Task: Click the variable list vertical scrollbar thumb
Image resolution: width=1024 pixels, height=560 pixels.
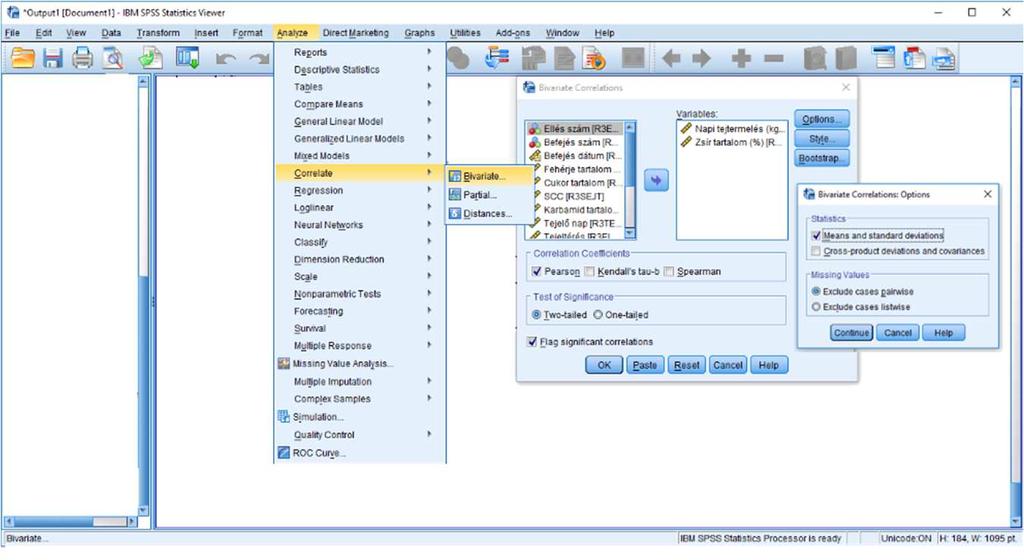Action: click(630, 160)
